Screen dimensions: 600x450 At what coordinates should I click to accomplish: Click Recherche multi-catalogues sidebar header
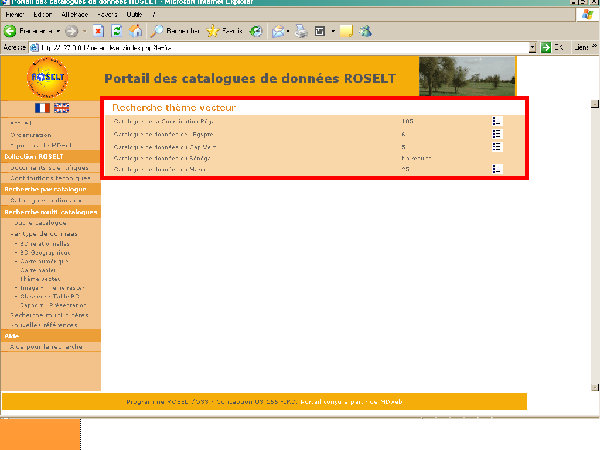(51, 212)
